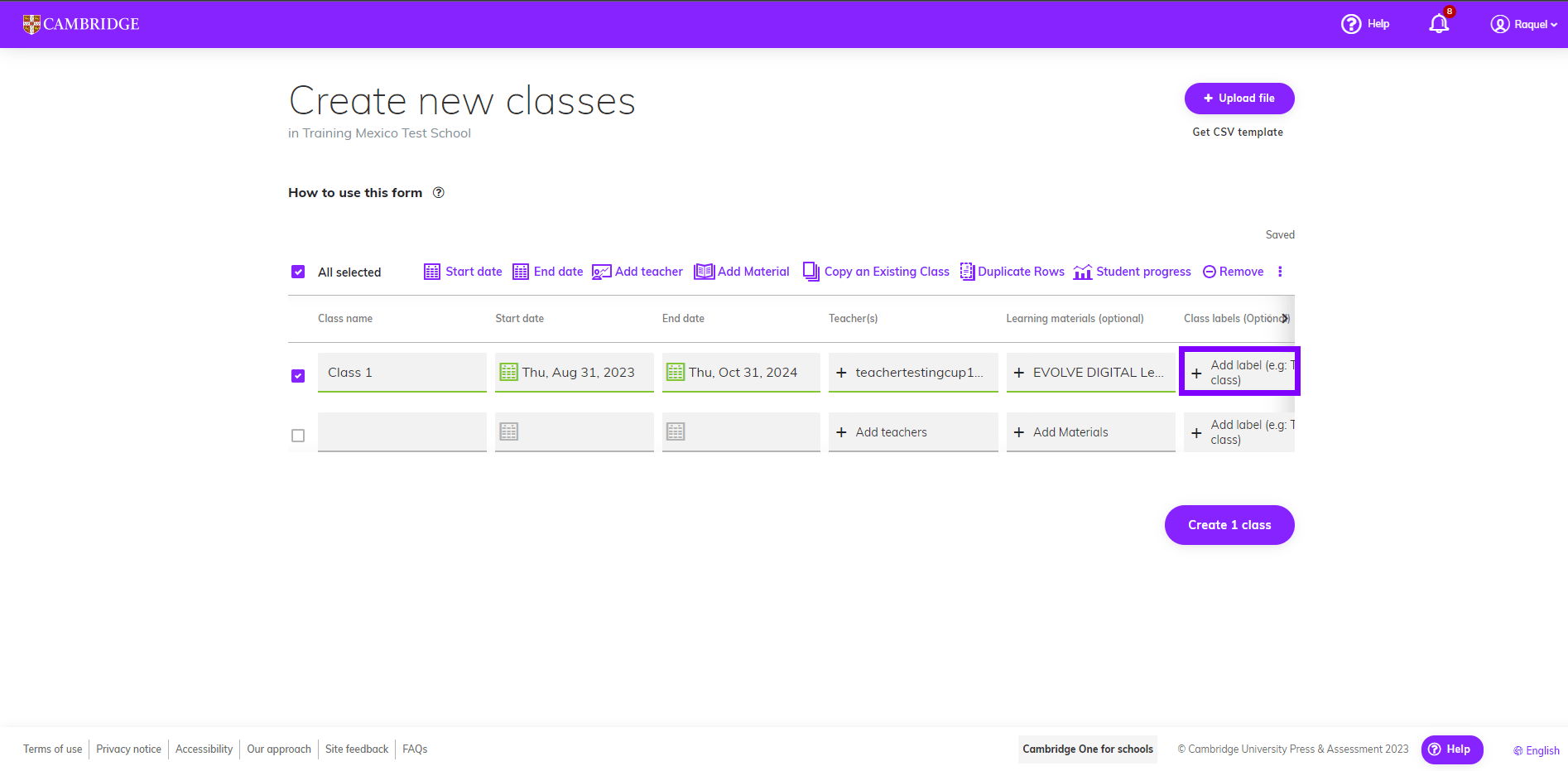Screen dimensions: 1568x771
Task: Open Student progress
Action: pos(1083,272)
